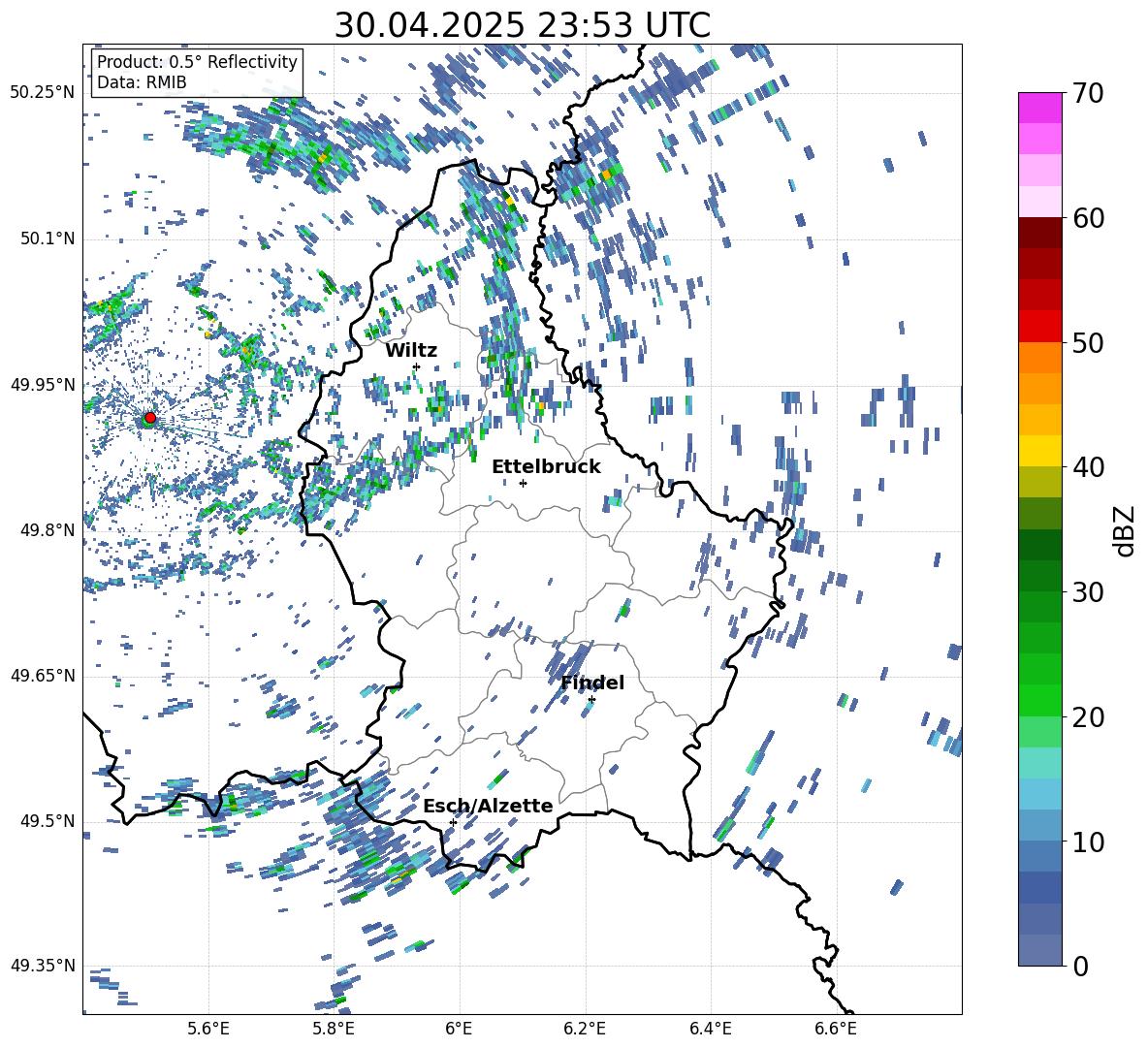Click the 6.6°E longitude label
The width and height of the screenshot is (1148, 1048).
836,1030
